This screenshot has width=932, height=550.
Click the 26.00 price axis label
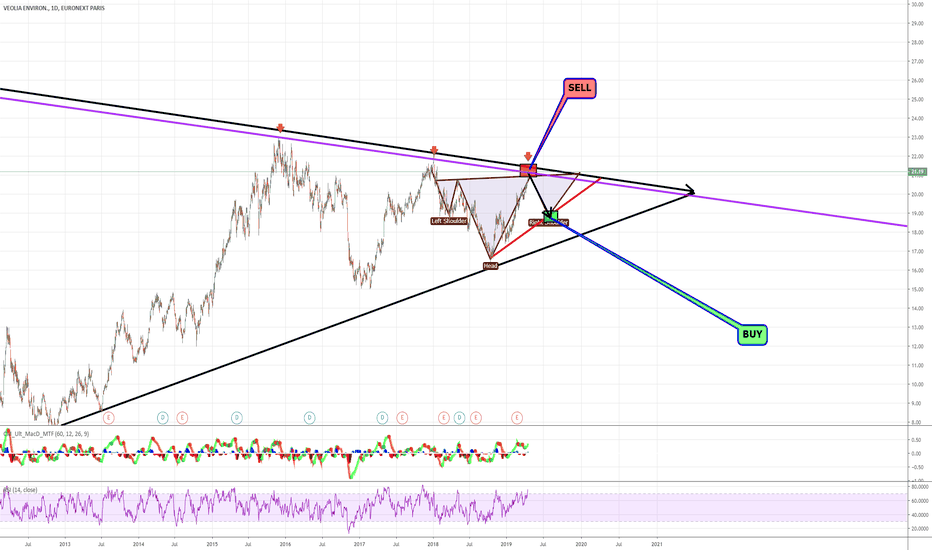917,80
